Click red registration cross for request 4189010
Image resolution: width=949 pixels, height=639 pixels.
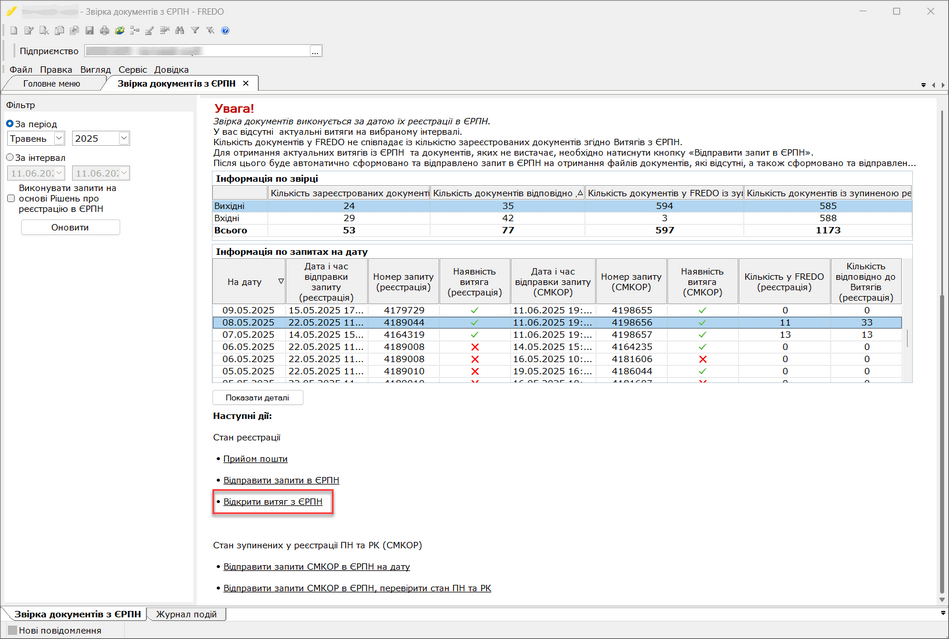pyautogui.click(x=474, y=371)
